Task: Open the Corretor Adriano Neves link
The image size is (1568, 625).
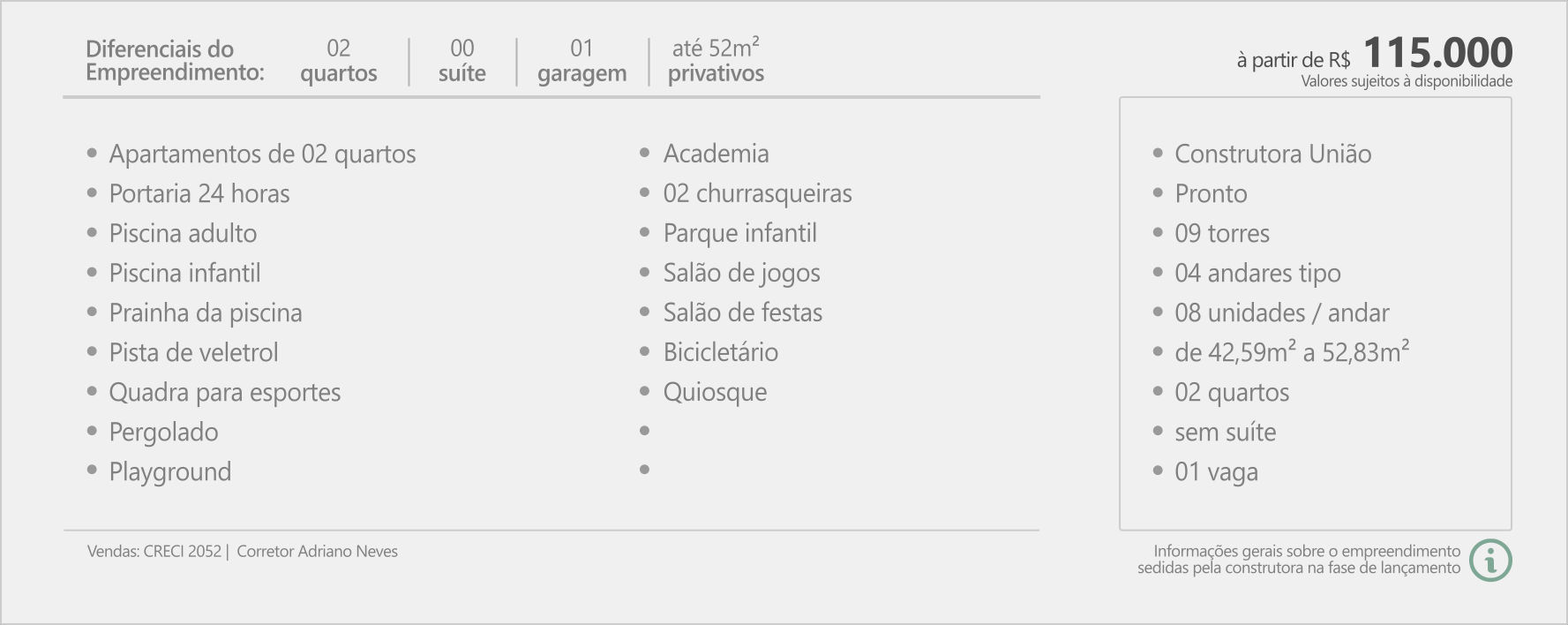Action: pos(317,552)
